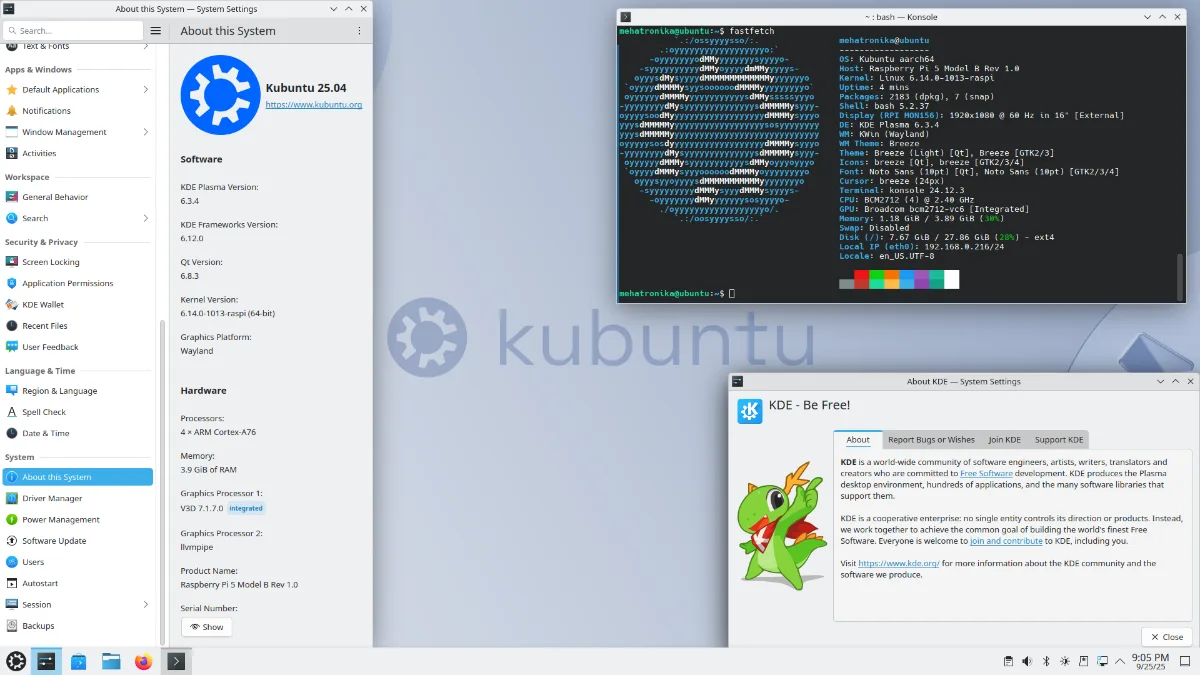Open the Report Bugs or Wishes tab
Image resolution: width=1200 pixels, height=675 pixels.
(x=931, y=440)
